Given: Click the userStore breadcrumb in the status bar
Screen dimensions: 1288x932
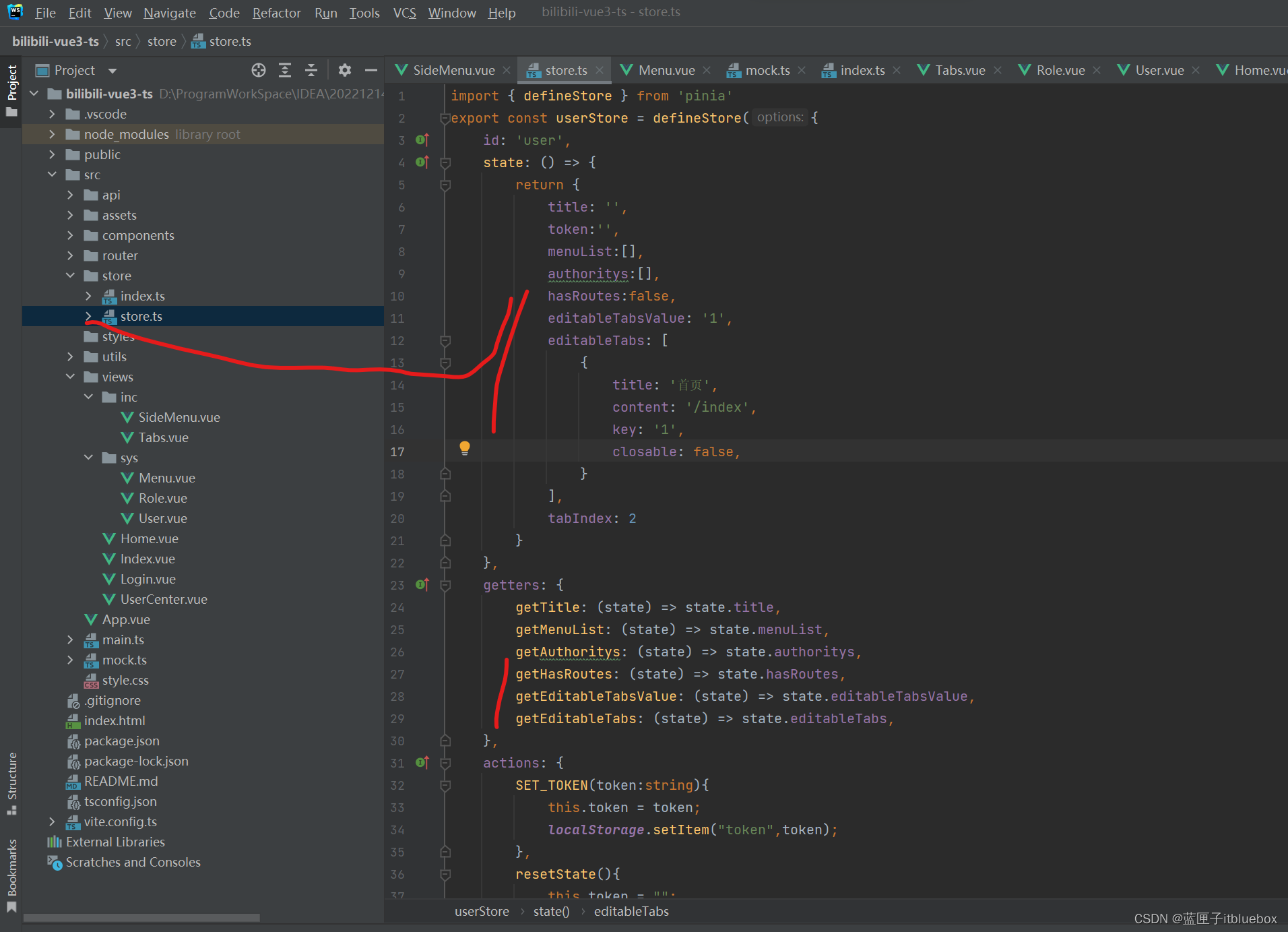Looking at the screenshot, I should (x=482, y=911).
